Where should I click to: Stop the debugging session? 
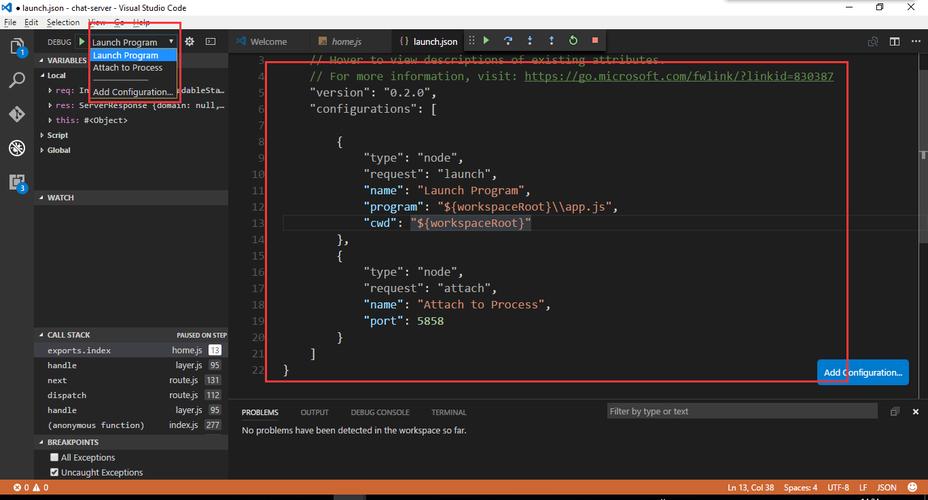(x=595, y=40)
